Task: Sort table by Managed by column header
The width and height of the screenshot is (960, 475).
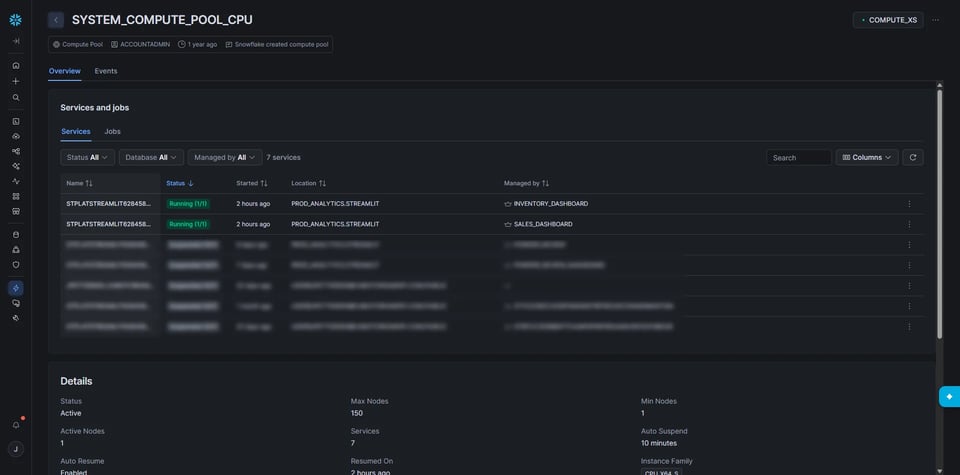Action: (527, 183)
